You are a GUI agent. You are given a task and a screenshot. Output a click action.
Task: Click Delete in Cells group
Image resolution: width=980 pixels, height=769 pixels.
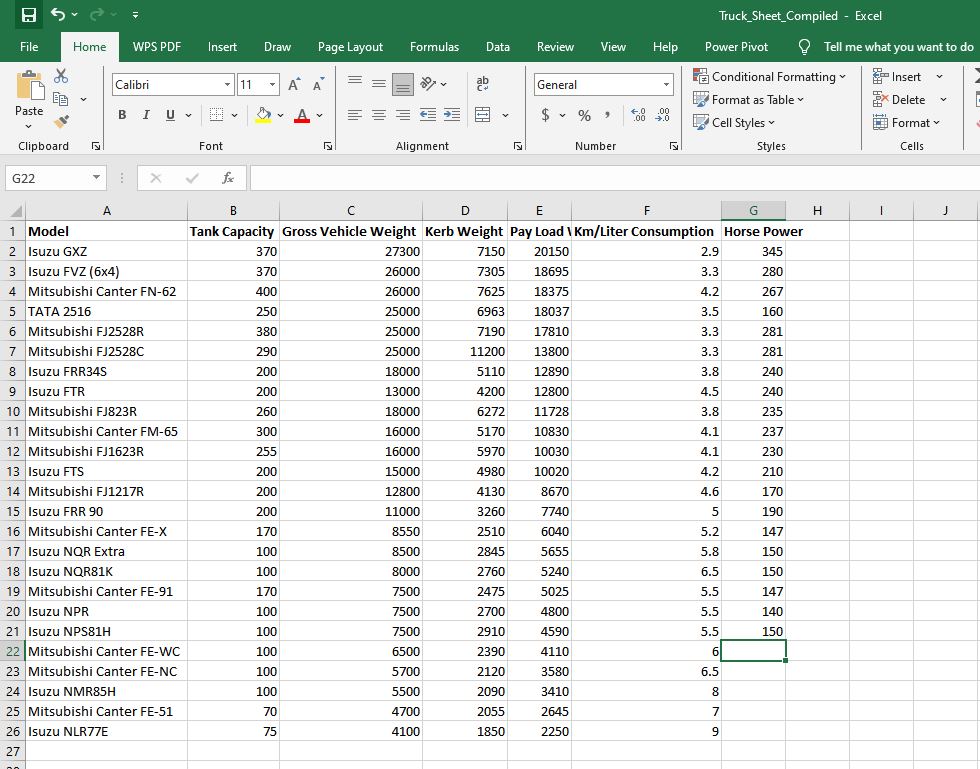coord(899,99)
